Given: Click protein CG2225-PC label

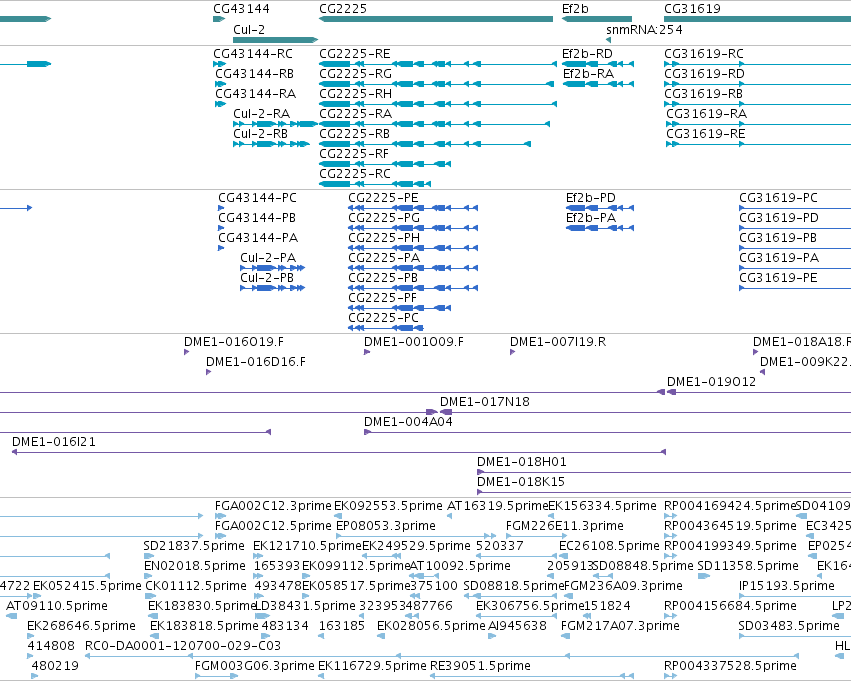Looking at the screenshot, I should tap(383, 318).
